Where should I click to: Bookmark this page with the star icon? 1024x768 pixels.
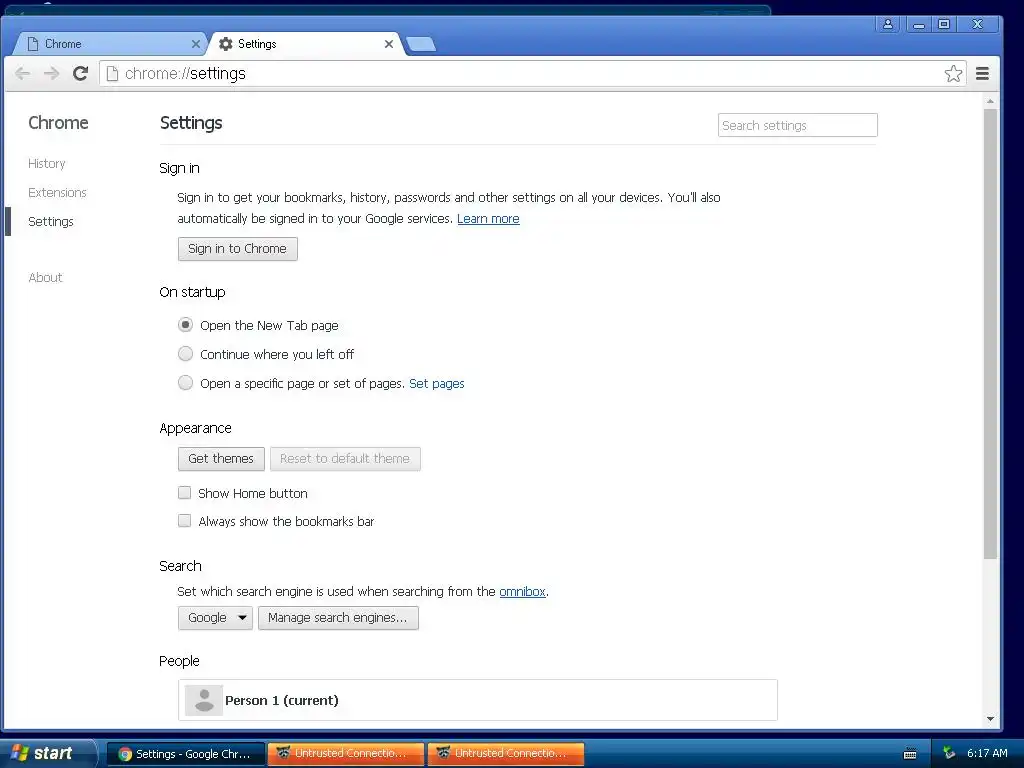click(953, 73)
